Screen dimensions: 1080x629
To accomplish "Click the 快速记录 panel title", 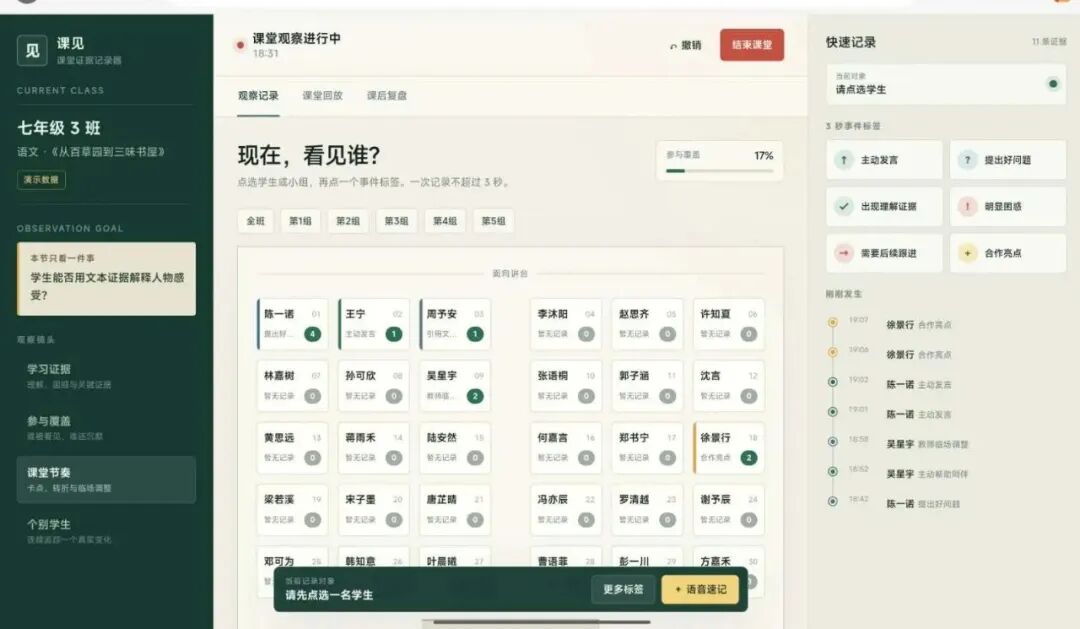I will (851, 42).
